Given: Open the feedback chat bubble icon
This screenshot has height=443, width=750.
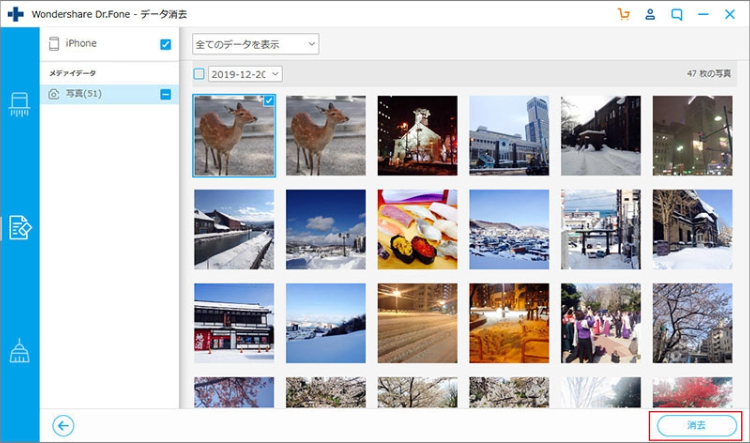Looking at the screenshot, I should [677, 14].
